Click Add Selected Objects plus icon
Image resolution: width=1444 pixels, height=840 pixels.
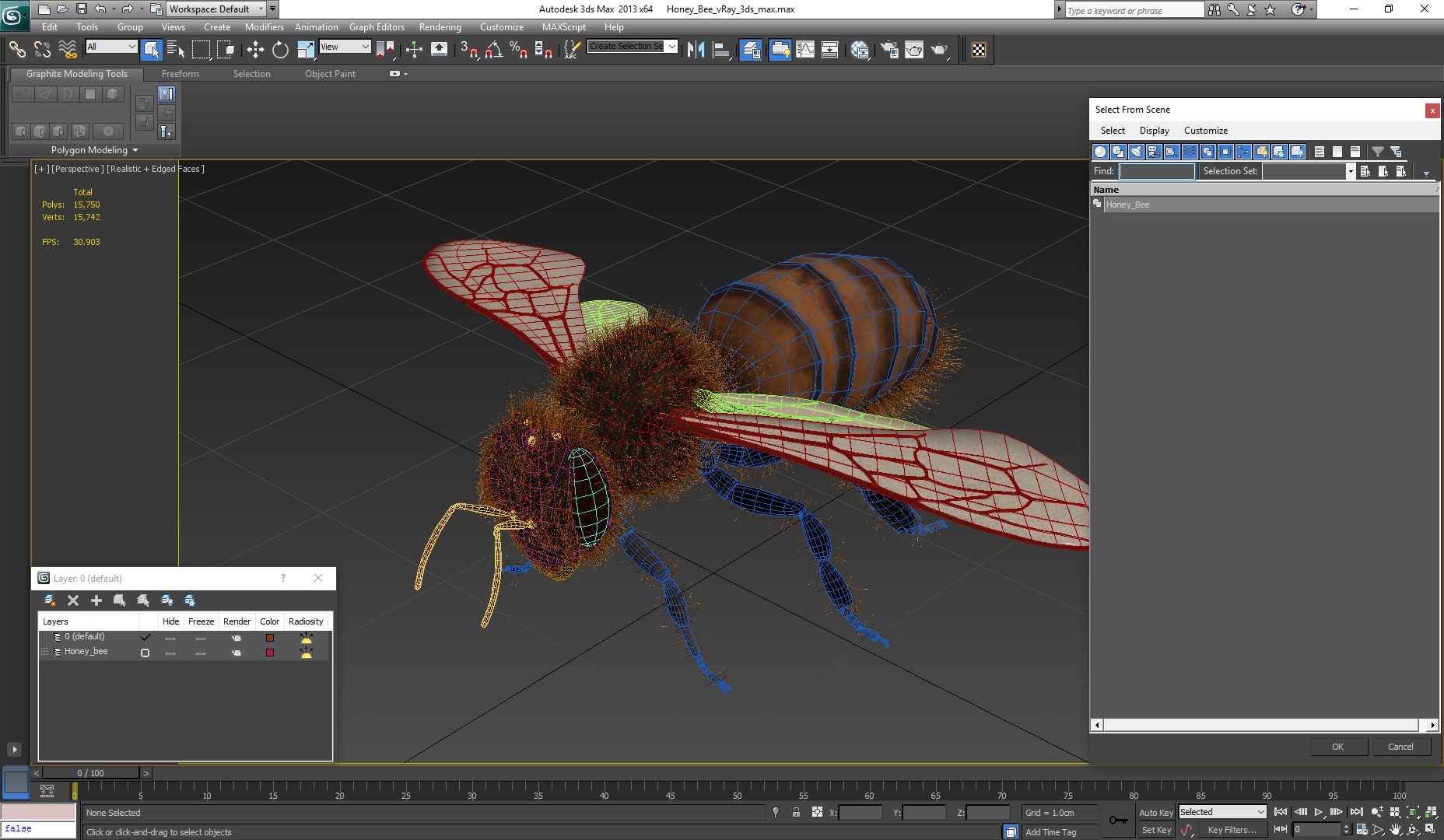pyautogui.click(x=96, y=600)
